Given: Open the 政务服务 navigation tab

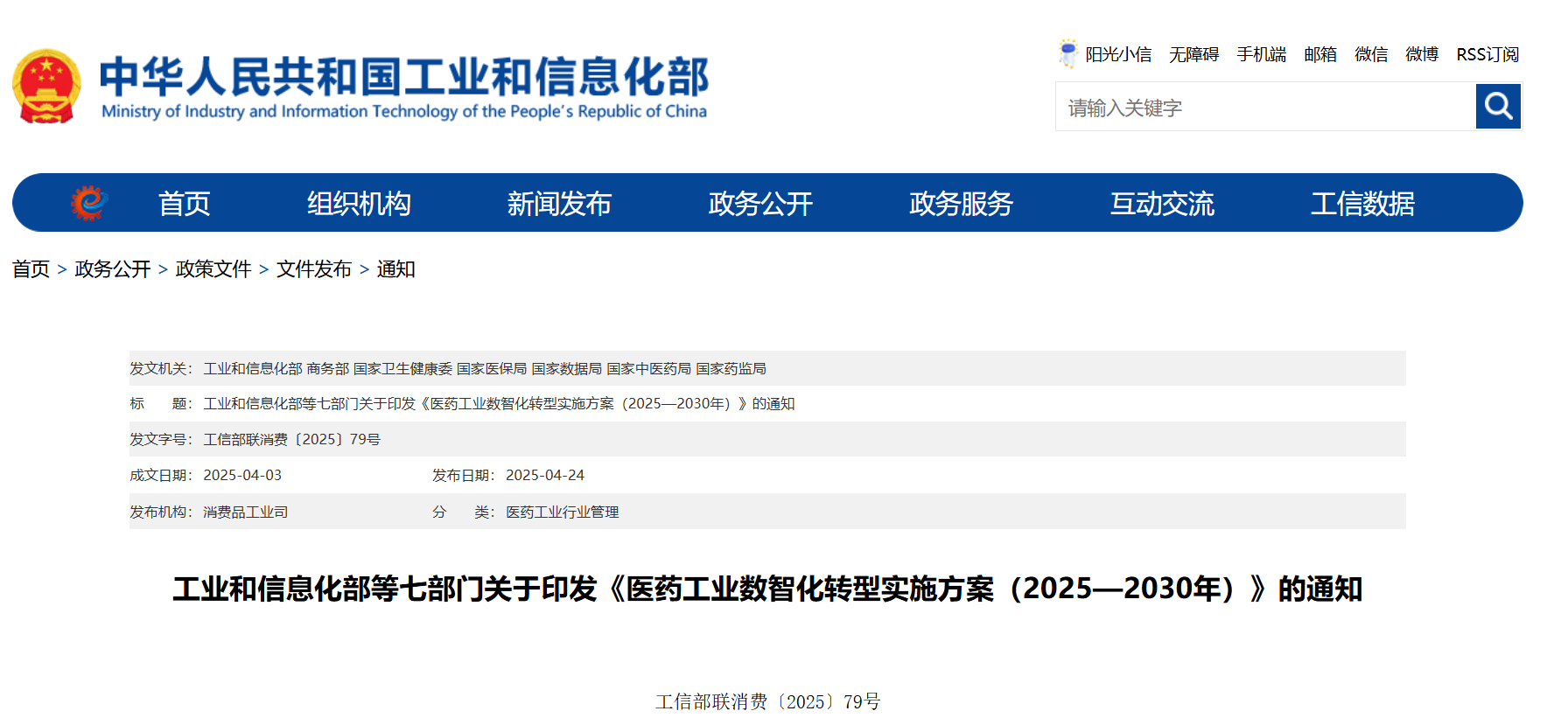Looking at the screenshot, I should click(x=961, y=204).
